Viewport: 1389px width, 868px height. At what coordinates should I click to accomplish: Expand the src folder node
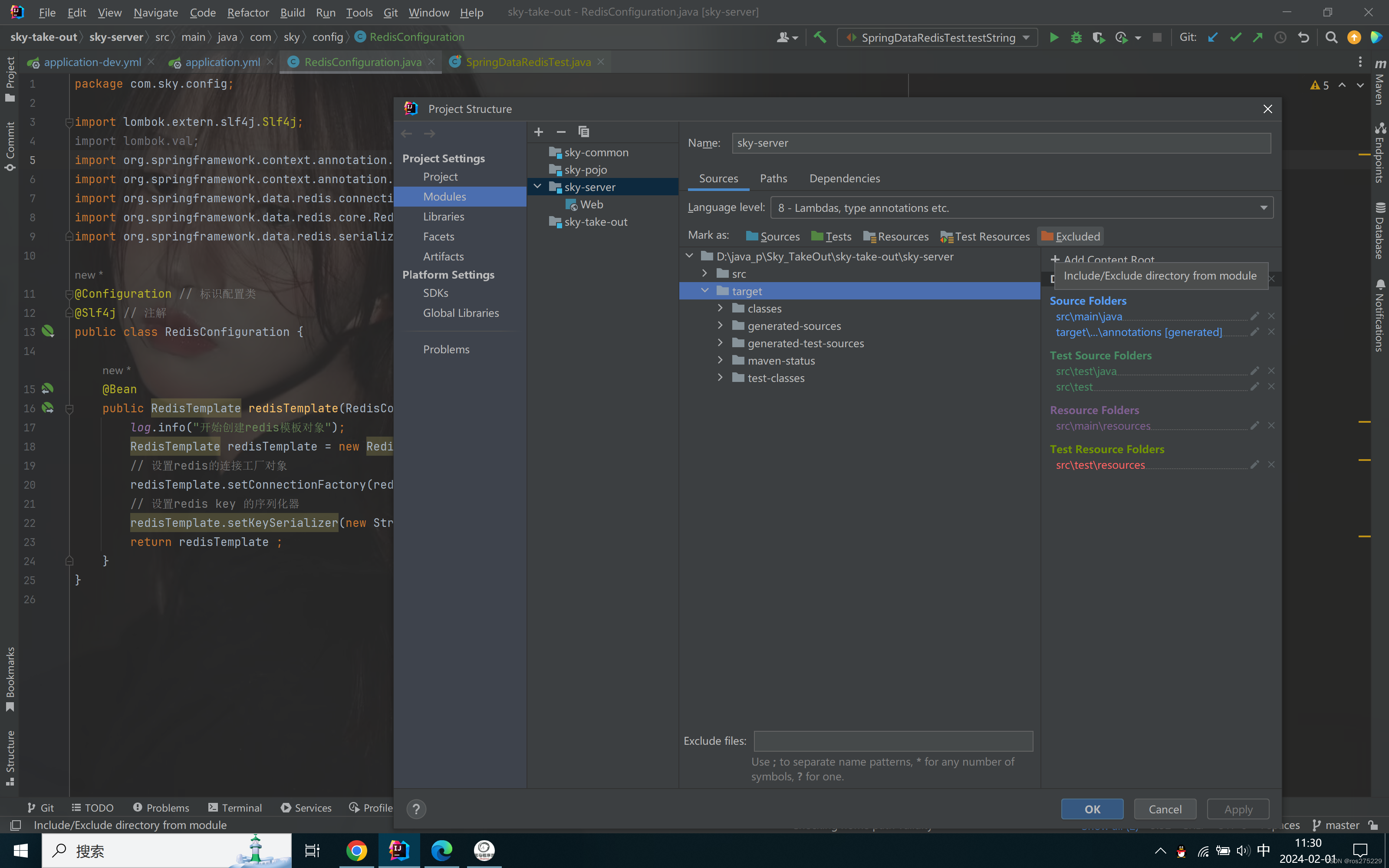[705, 274]
